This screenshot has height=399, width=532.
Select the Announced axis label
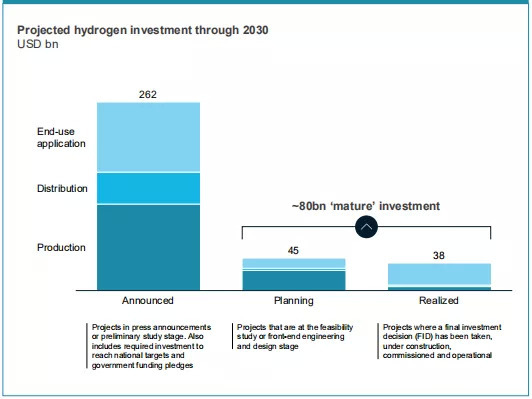(x=148, y=301)
